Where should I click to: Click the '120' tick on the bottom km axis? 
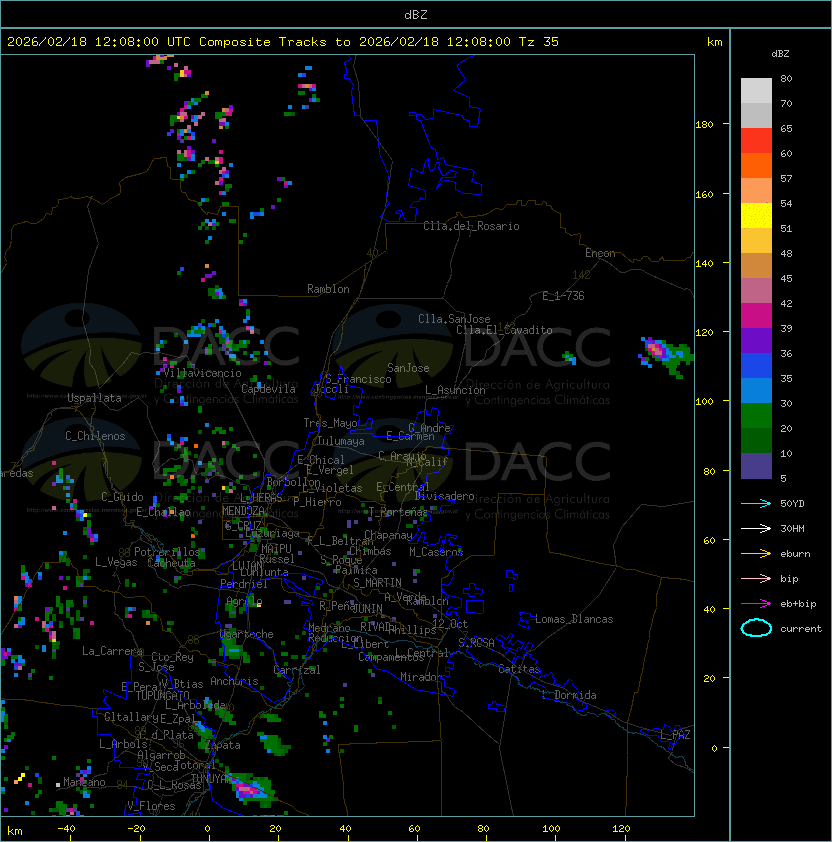coord(621,829)
